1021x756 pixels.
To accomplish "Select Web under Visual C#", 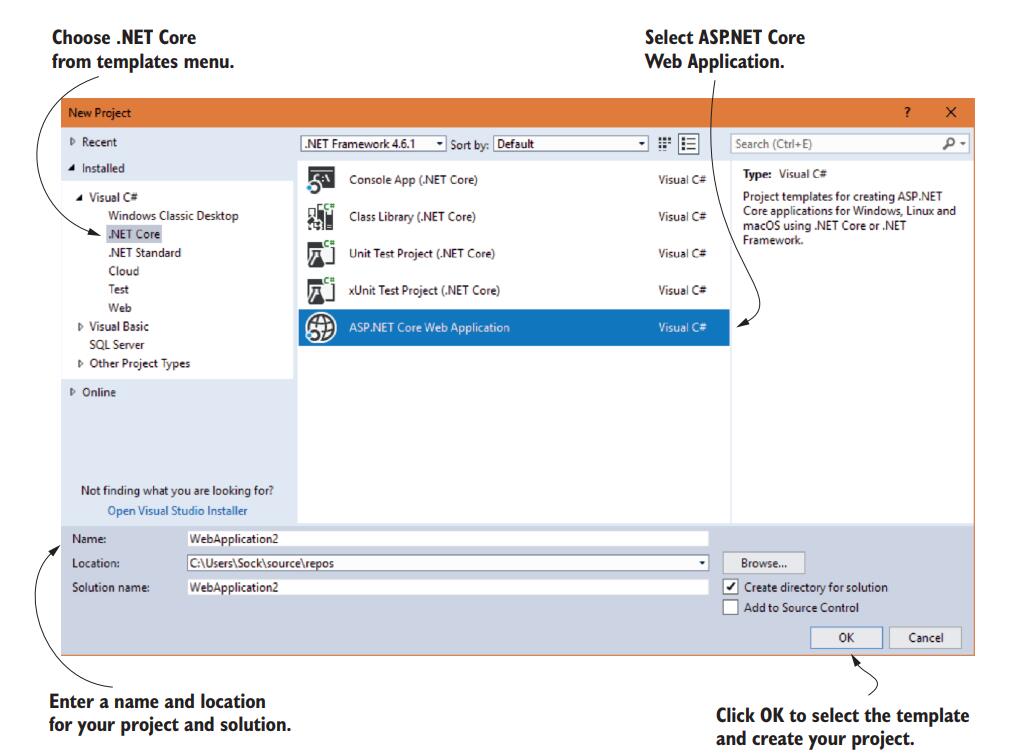I will tap(120, 307).
